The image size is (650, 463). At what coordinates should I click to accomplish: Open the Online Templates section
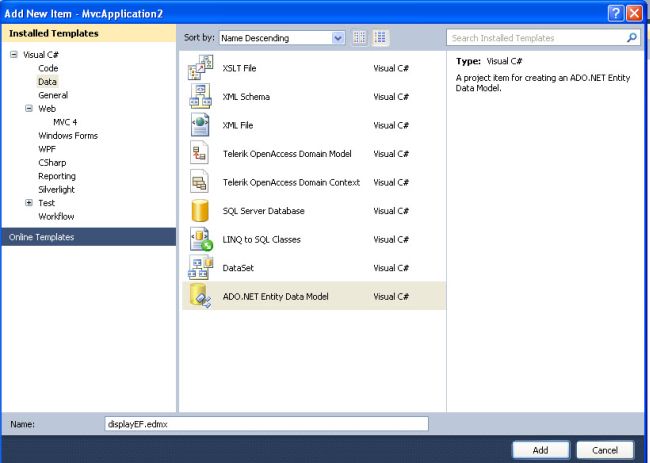click(x=89, y=237)
